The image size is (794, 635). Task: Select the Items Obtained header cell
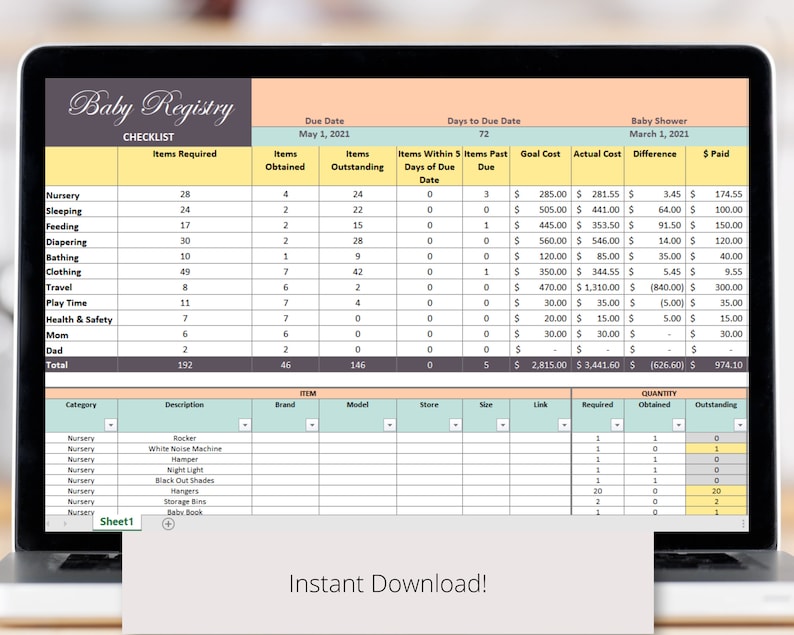(285, 166)
